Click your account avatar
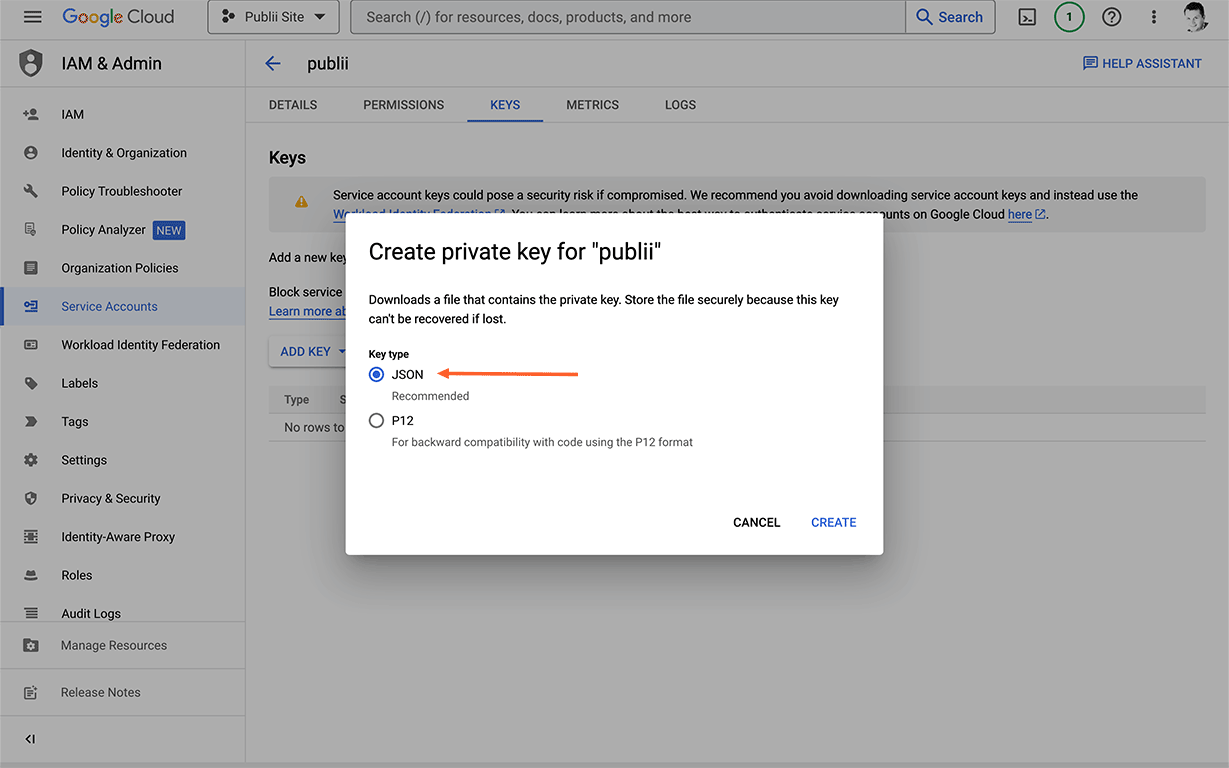1229x768 pixels. coord(1196,16)
